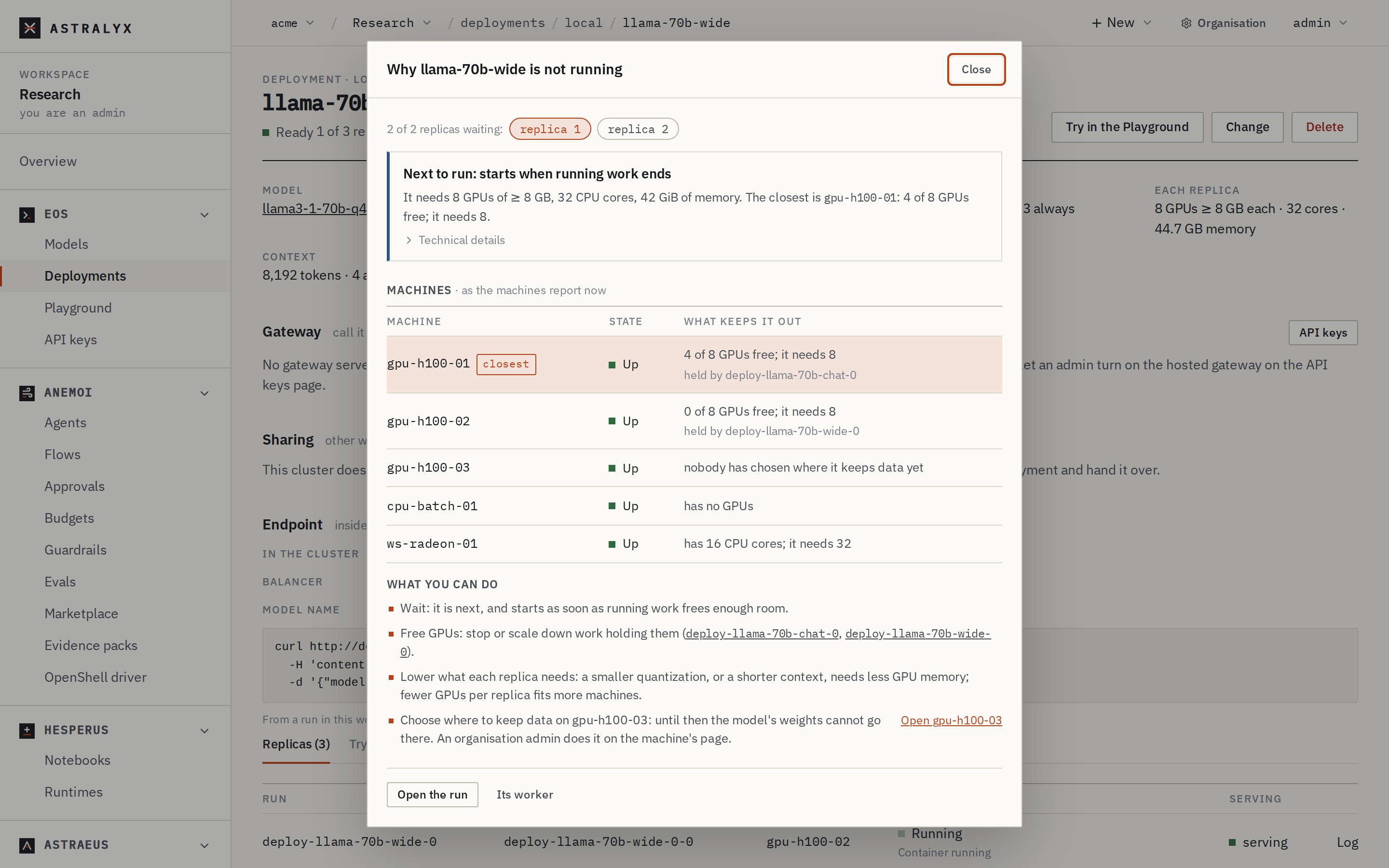This screenshot has height=868, width=1389.
Task: Collapse the Anemoi section chevron
Action: [x=204, y=393]
